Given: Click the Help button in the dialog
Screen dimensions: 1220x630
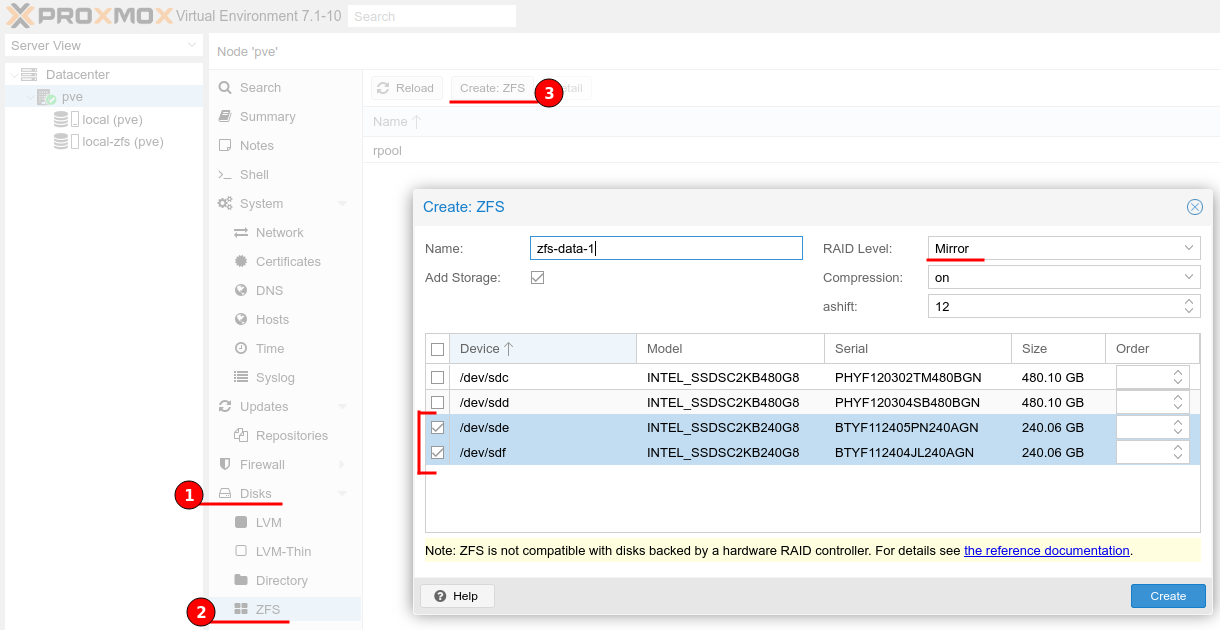Looking at the screenshot, I should point(457,596).
